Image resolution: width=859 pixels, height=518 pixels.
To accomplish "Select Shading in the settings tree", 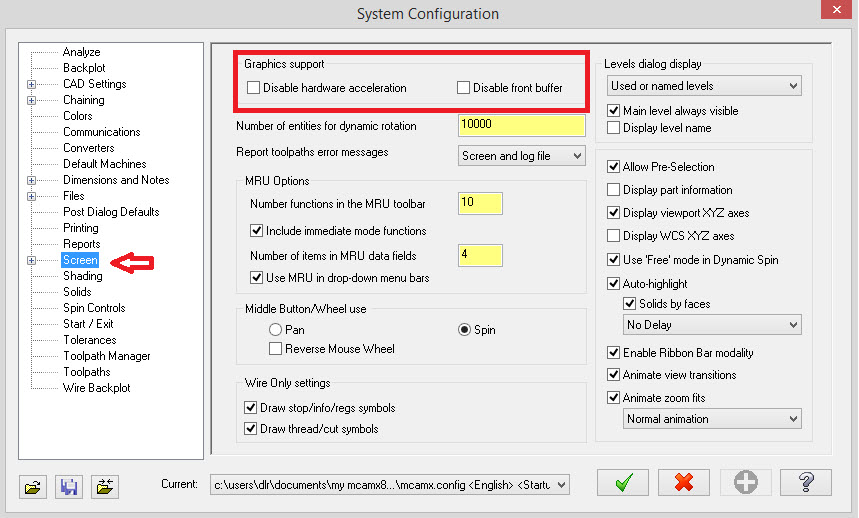I will point(82,276).
